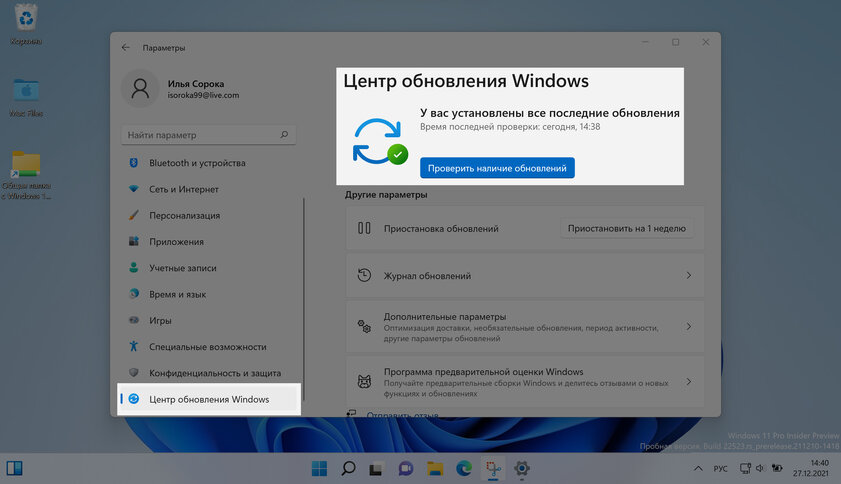This screenshot has width=841, height=484.
Task: Click the search magnifier in Найти параметр
Action: pos(284,135)
